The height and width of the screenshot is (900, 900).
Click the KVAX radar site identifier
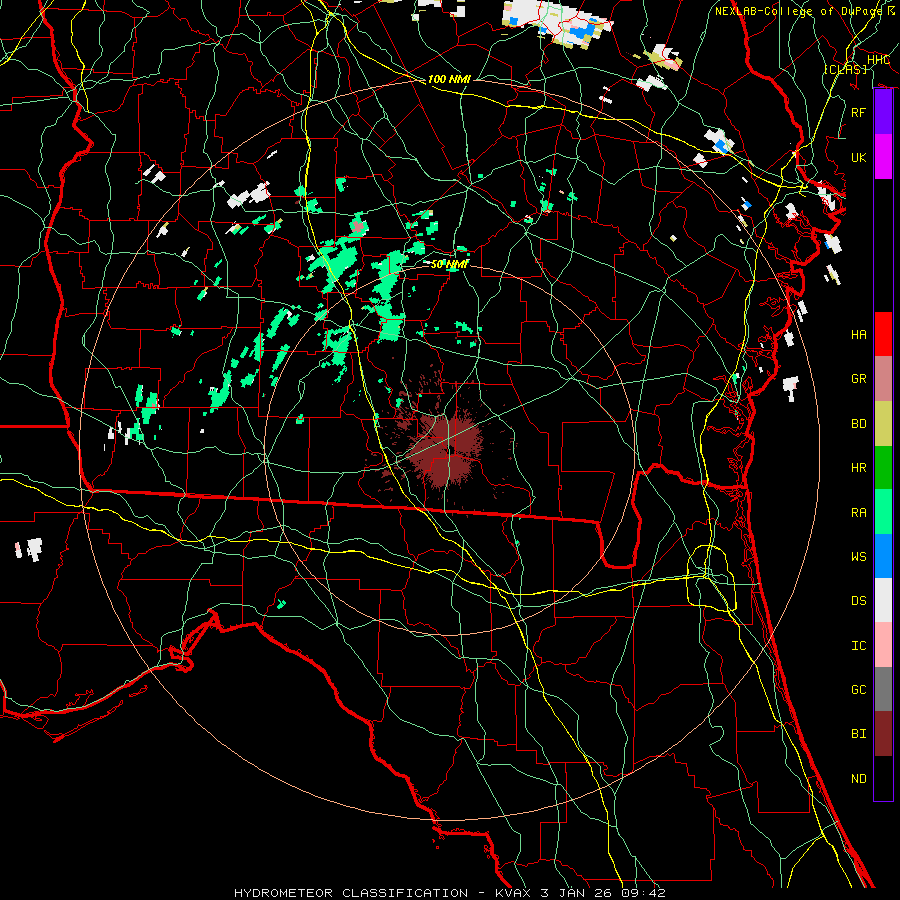click(513, 893)
